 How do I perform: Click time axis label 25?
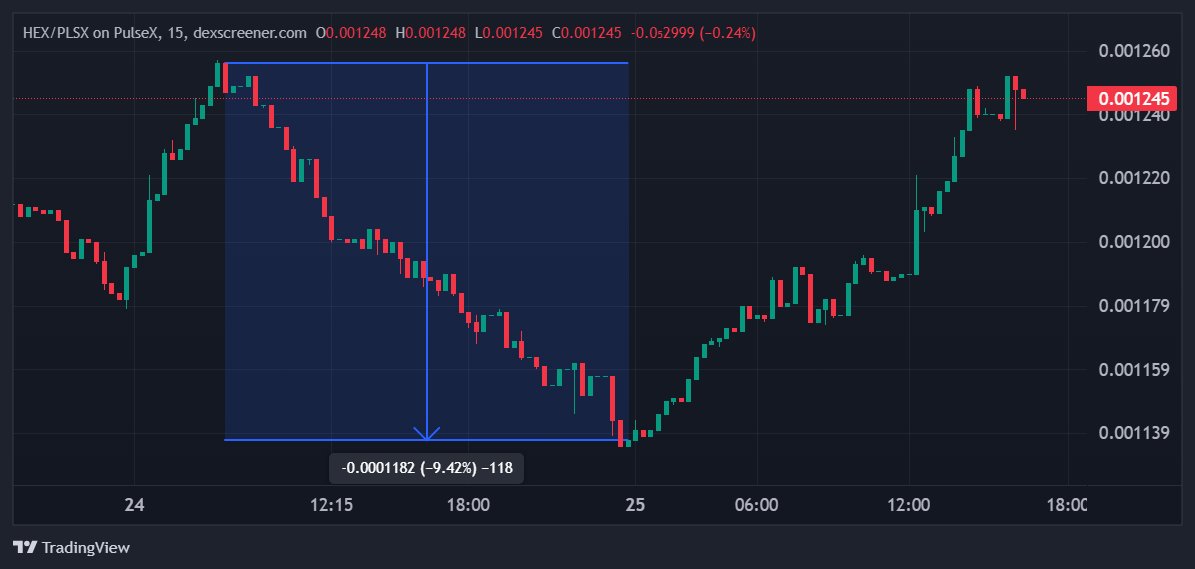(635, 505)
